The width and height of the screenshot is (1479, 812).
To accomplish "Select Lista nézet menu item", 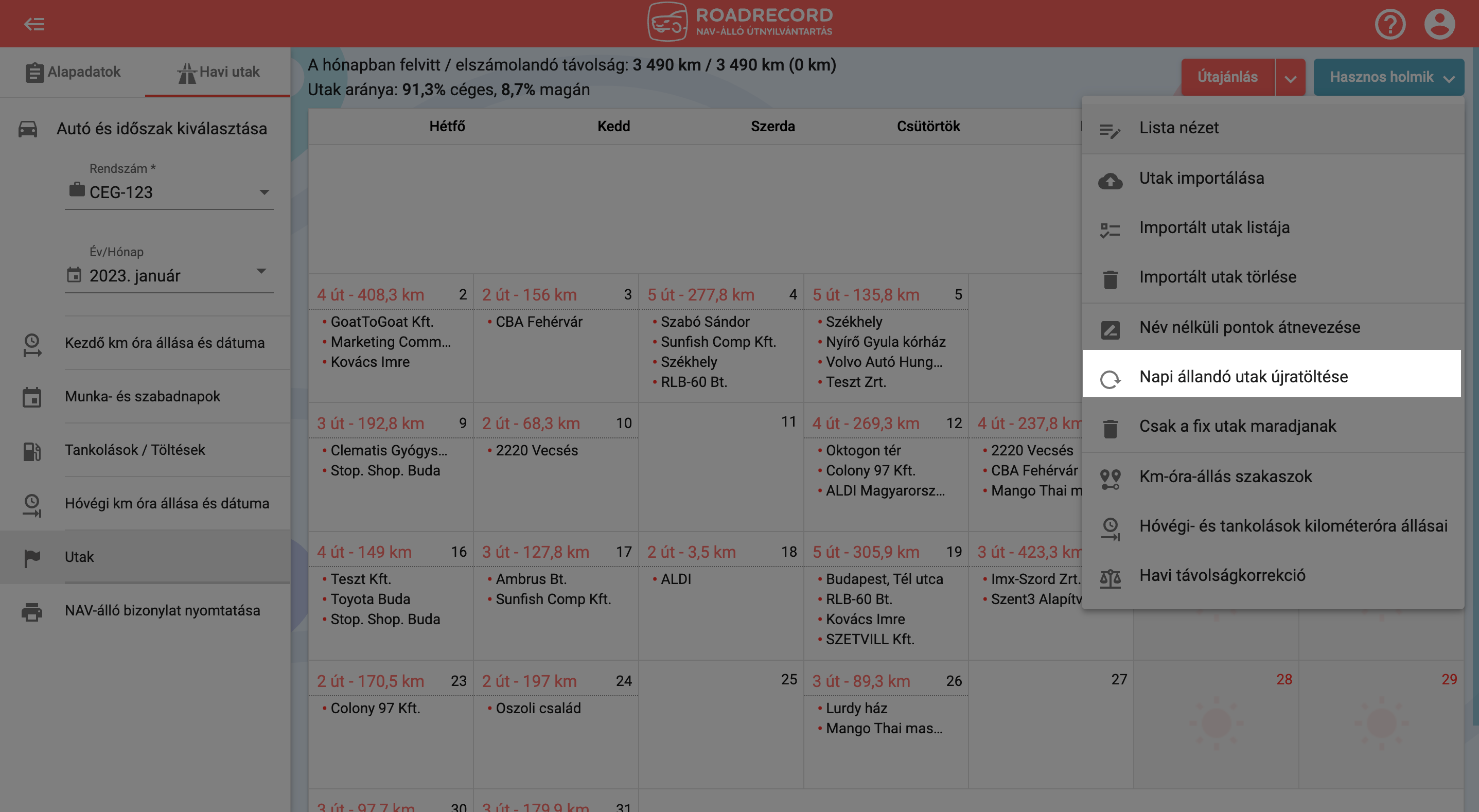I will point(1272,128).
